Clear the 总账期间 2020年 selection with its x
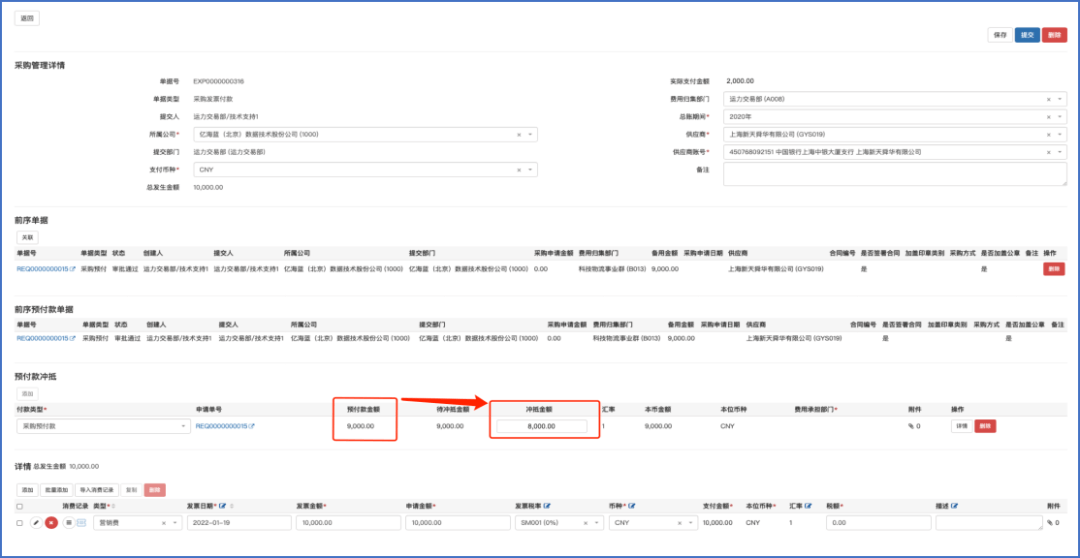This screenshot has height=558, width=1080. pos(1048,117)
